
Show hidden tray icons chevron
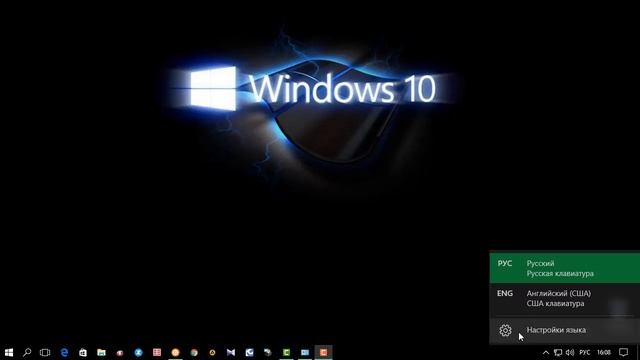546,352
